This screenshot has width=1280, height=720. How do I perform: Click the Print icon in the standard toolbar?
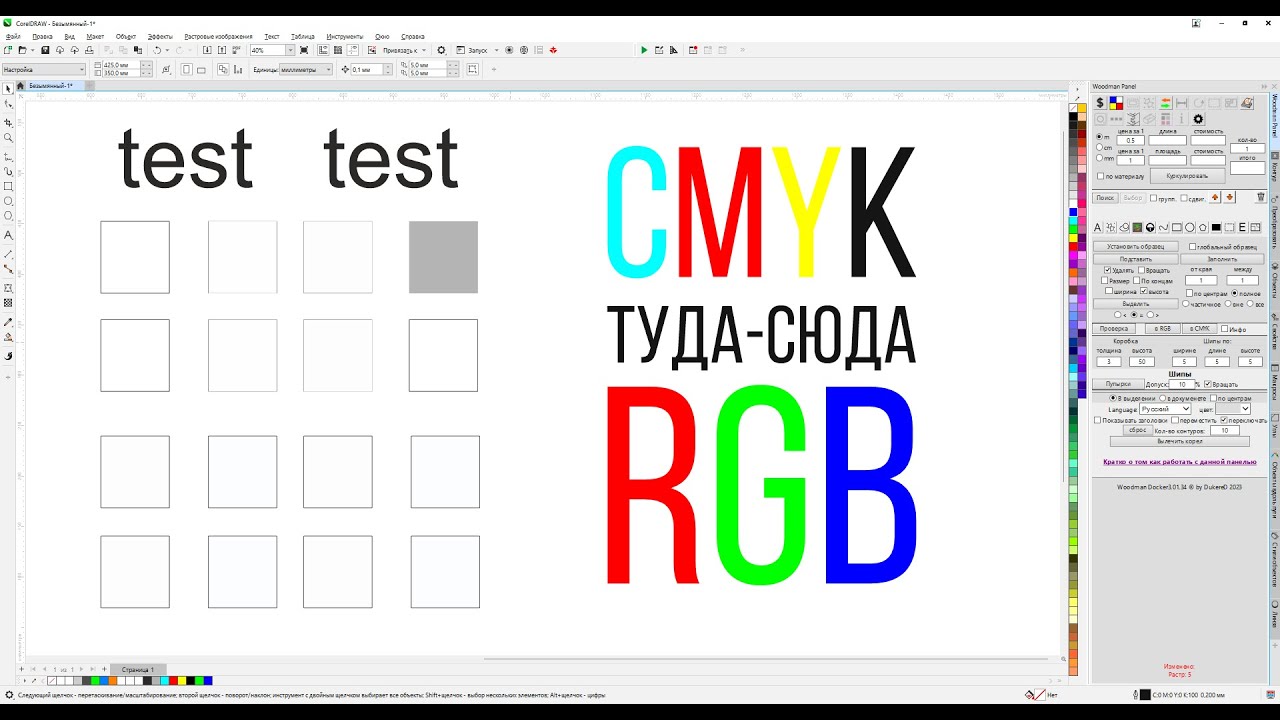(x=89, y=50)
